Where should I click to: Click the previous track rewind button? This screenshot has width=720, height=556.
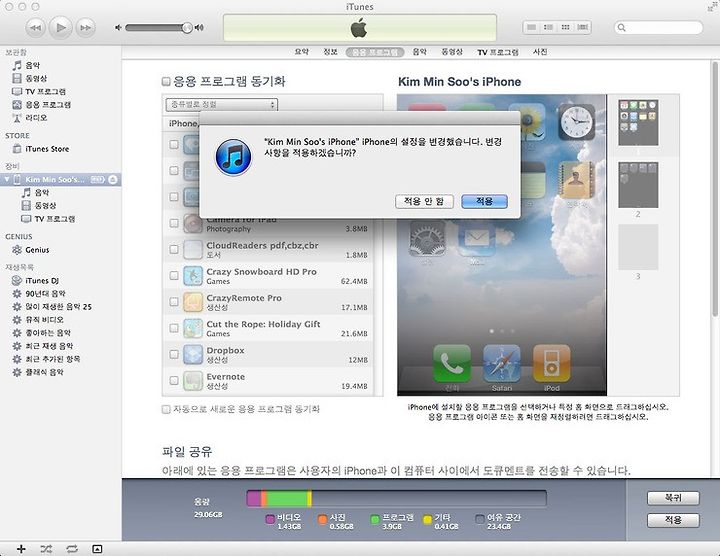(35, 28)
